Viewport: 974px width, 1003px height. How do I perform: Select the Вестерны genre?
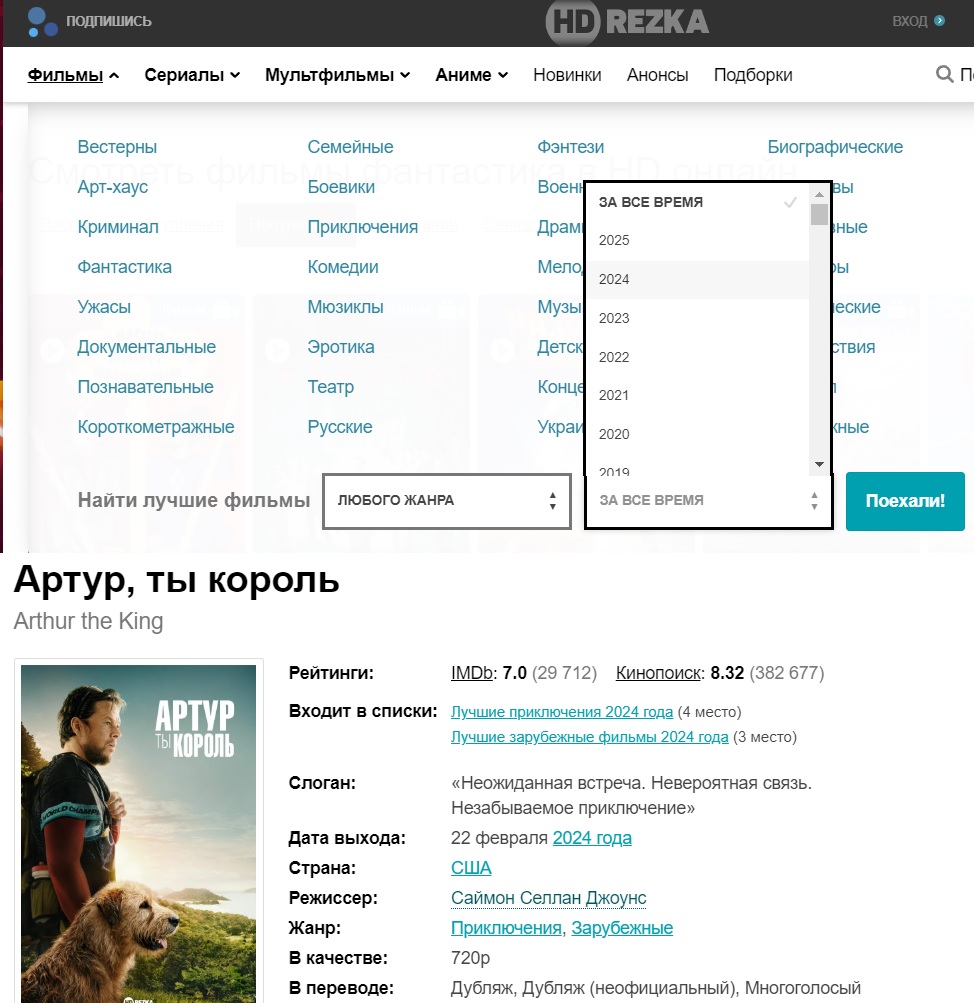117,147
